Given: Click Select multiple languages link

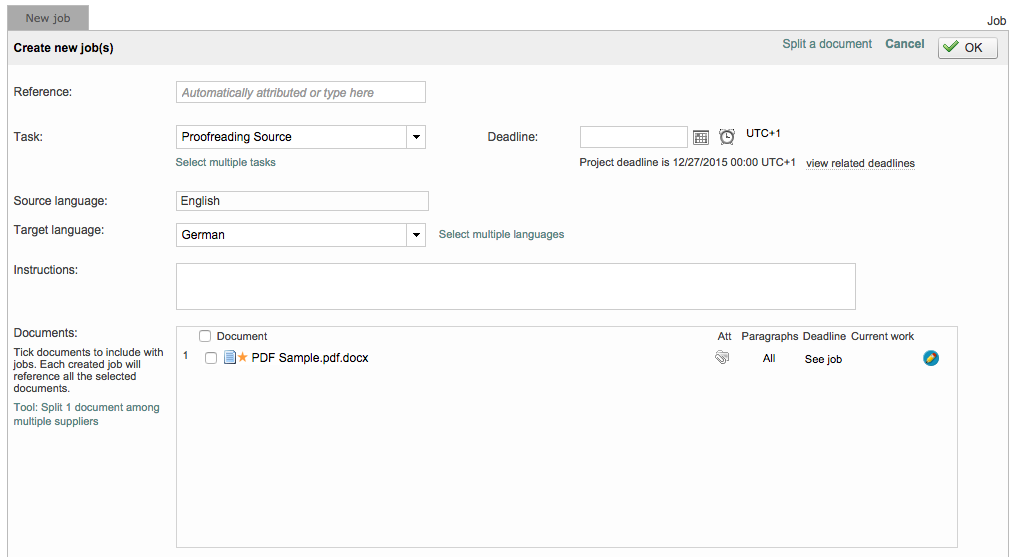Looking at the screenshot, I should coord(501,235).
